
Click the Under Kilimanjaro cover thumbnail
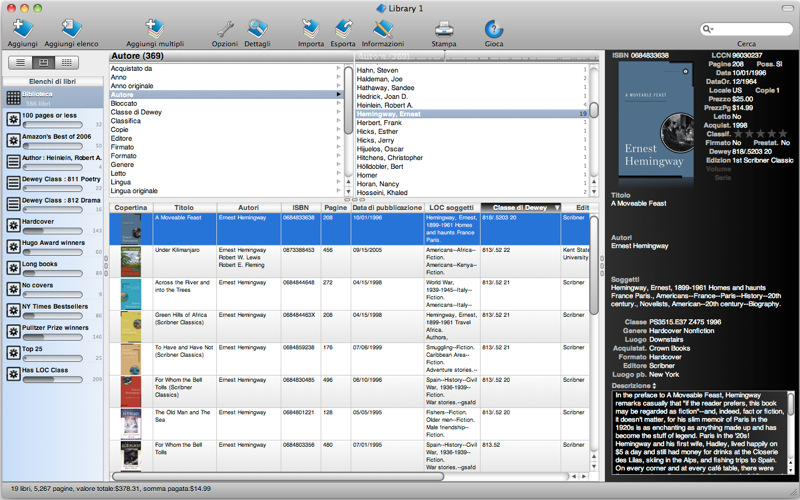131,262
